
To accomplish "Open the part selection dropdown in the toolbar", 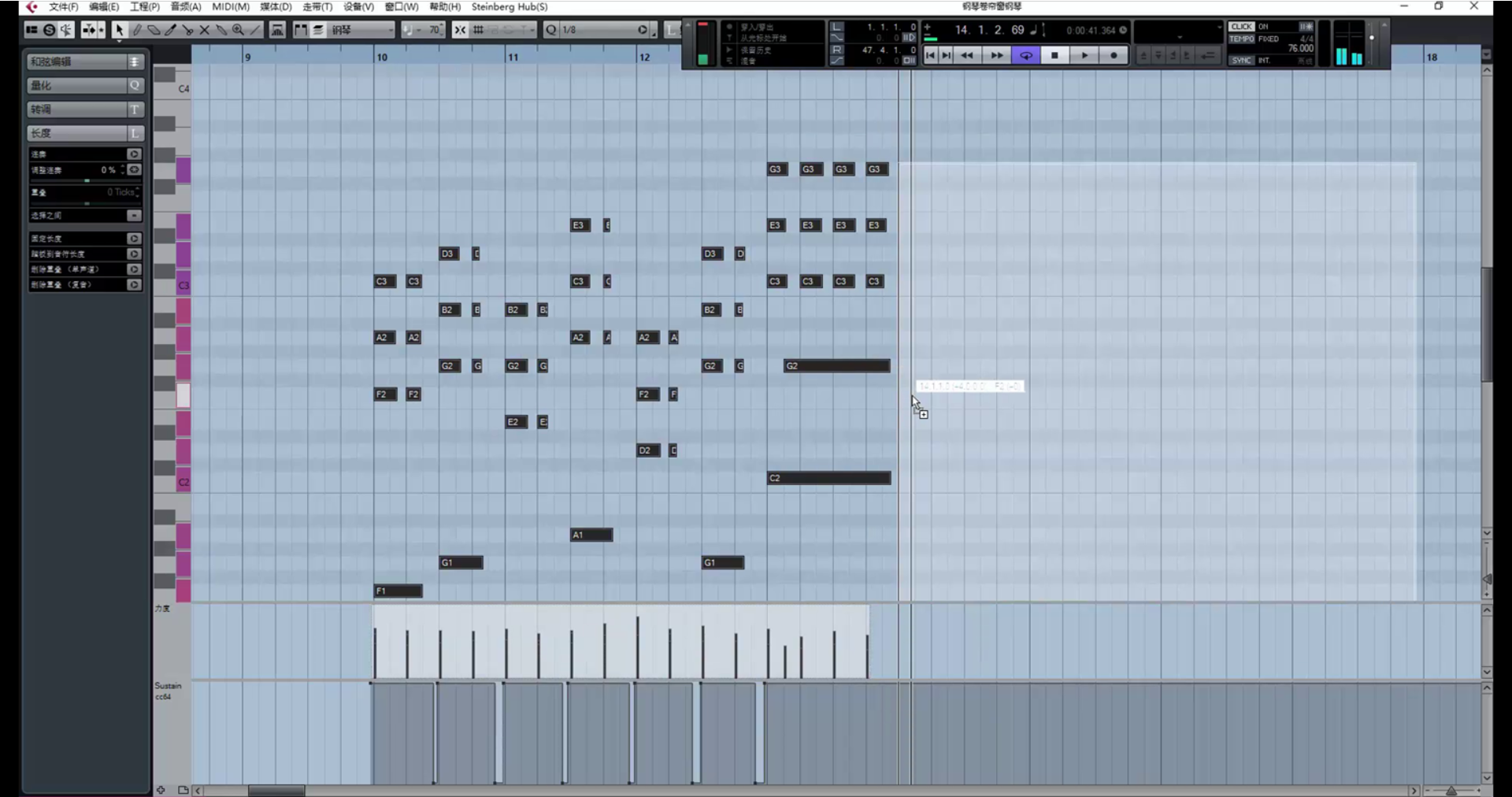I will point(361,30).
